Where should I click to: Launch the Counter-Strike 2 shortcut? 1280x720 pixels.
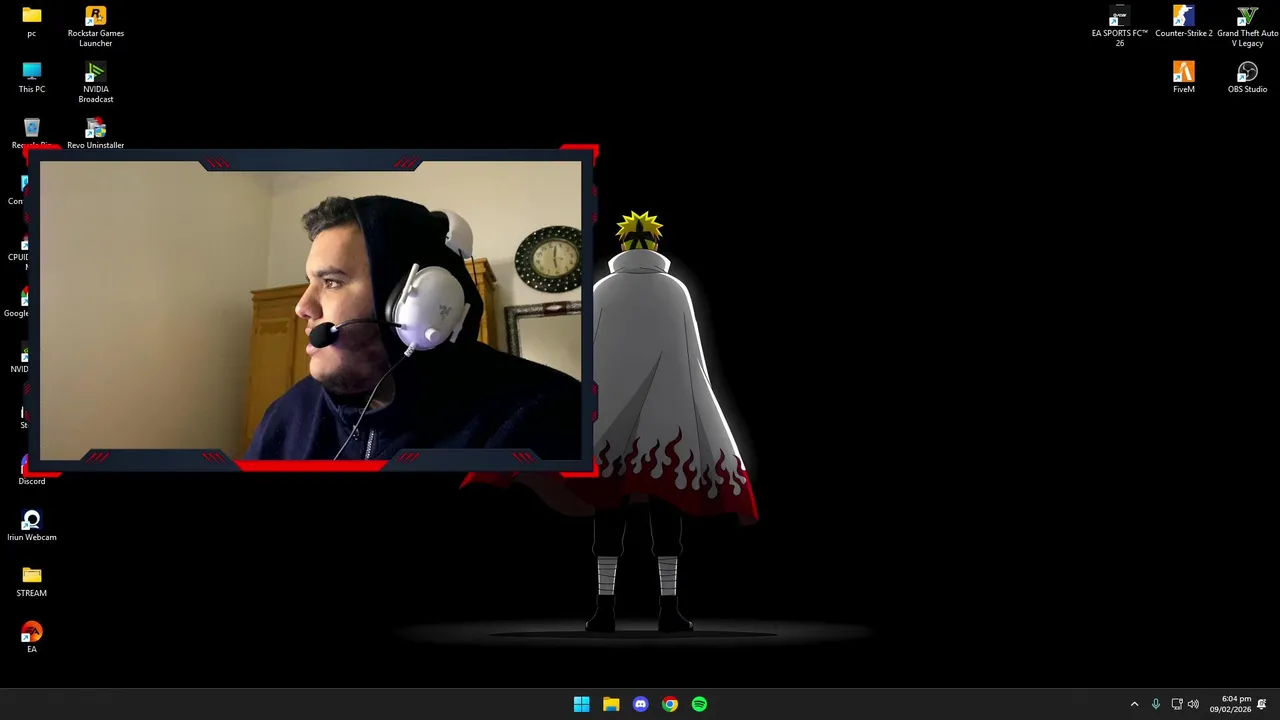point(1184,22)
